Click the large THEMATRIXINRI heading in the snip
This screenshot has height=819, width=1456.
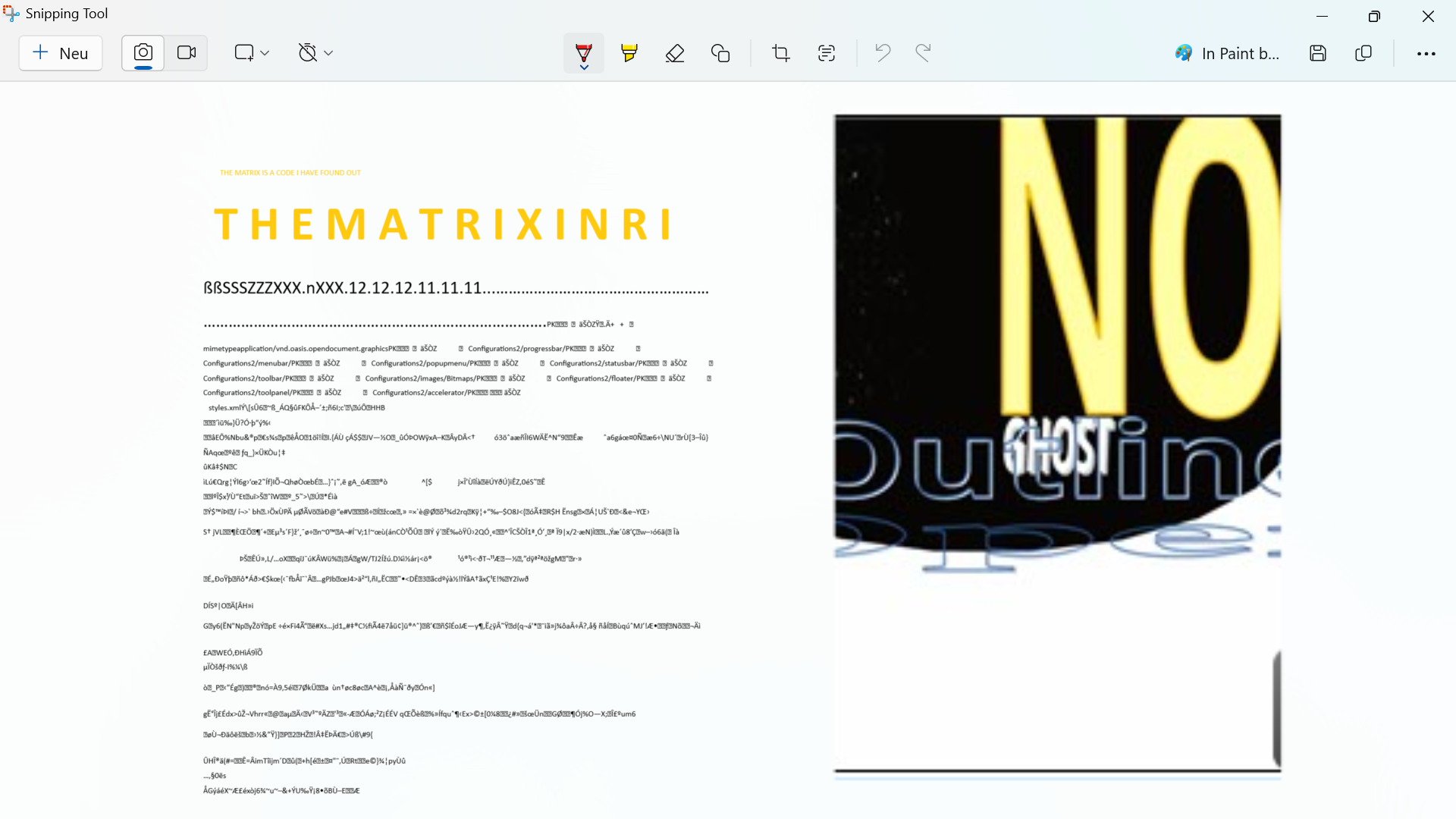tap(444, 224)
